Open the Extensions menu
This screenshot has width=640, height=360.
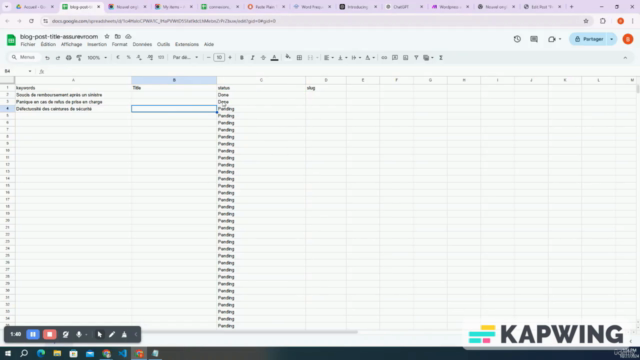tap(187, 44)
